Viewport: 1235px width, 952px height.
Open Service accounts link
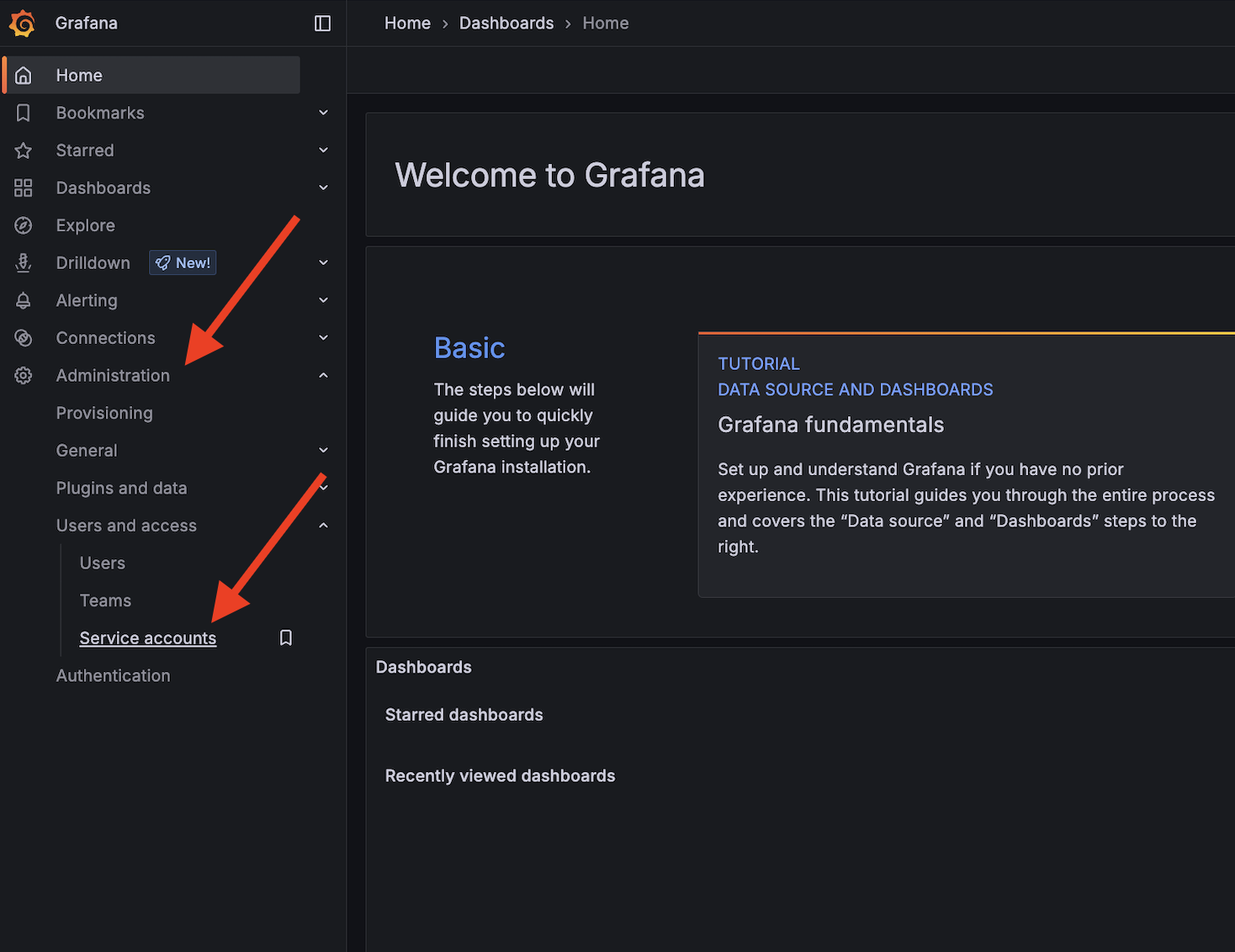click(148, 638)
